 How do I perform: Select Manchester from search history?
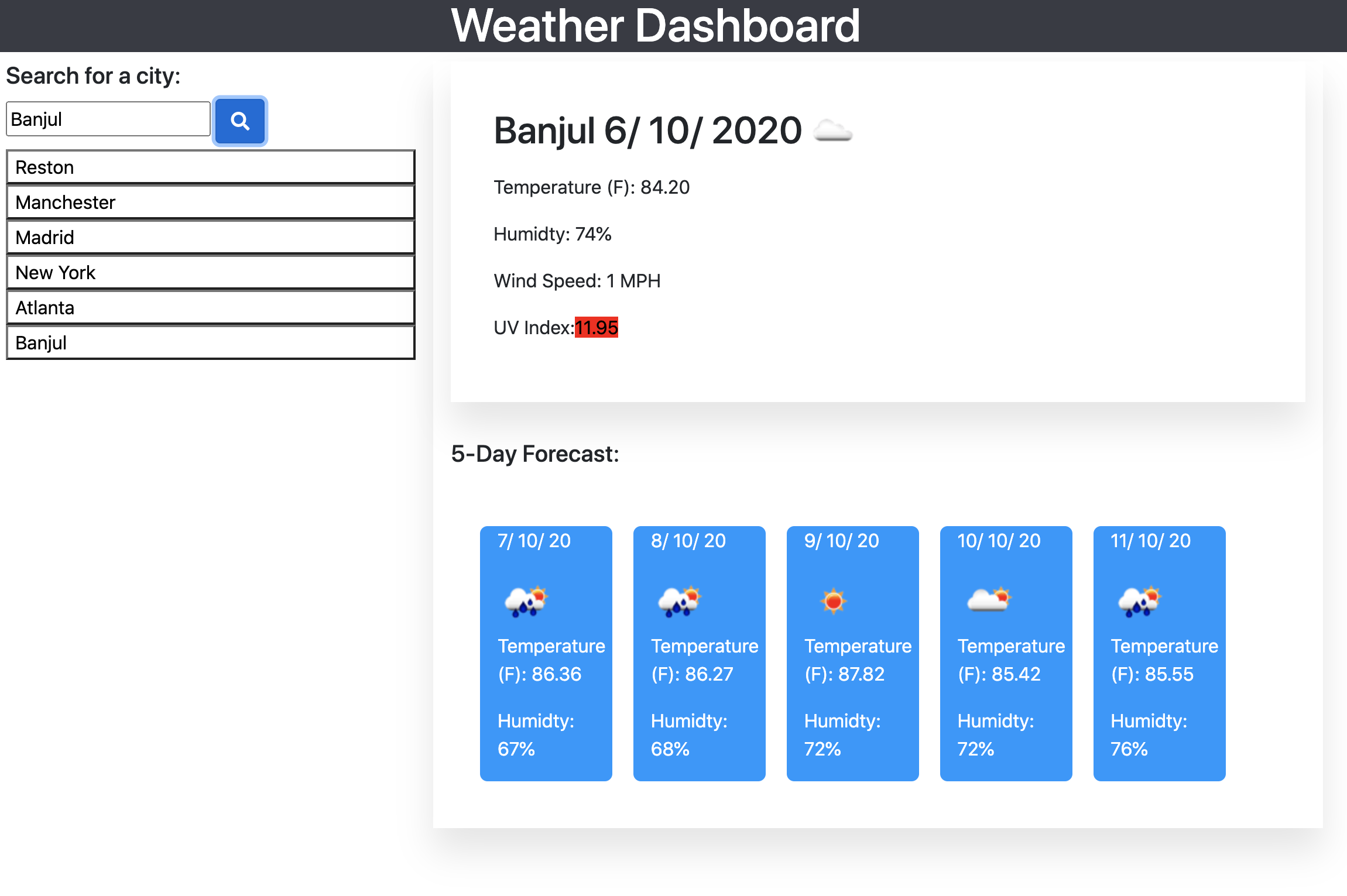[211, 202]
